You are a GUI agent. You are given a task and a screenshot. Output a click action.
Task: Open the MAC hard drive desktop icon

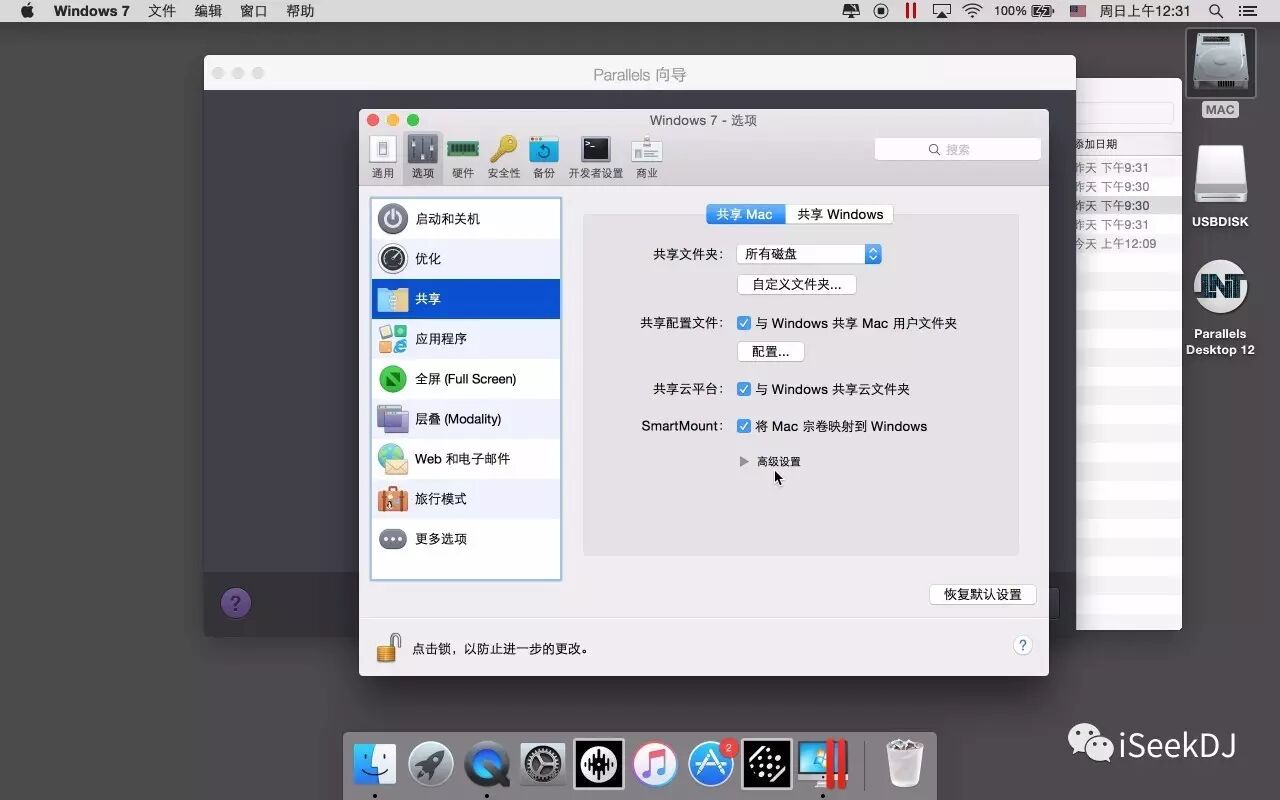click(x=1220, y=73)
